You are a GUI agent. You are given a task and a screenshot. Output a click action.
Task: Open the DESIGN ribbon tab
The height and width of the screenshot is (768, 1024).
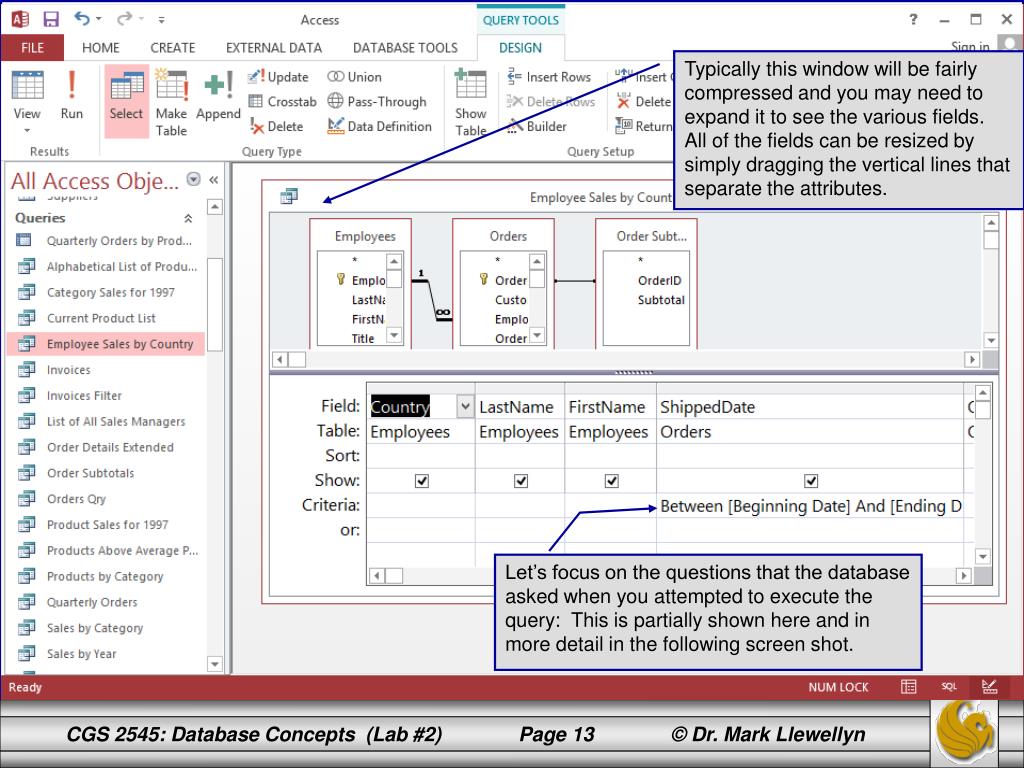pyautogui.click(x=520, y=48)
